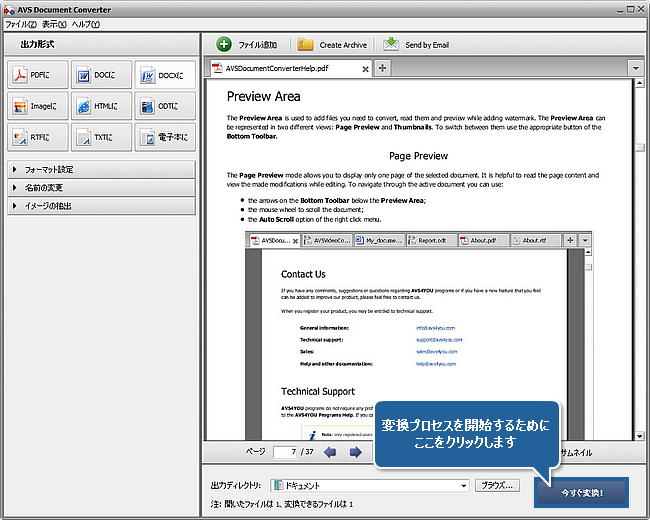Select ODT as output format
Screen dimensions: 650x520
[165, 106]
